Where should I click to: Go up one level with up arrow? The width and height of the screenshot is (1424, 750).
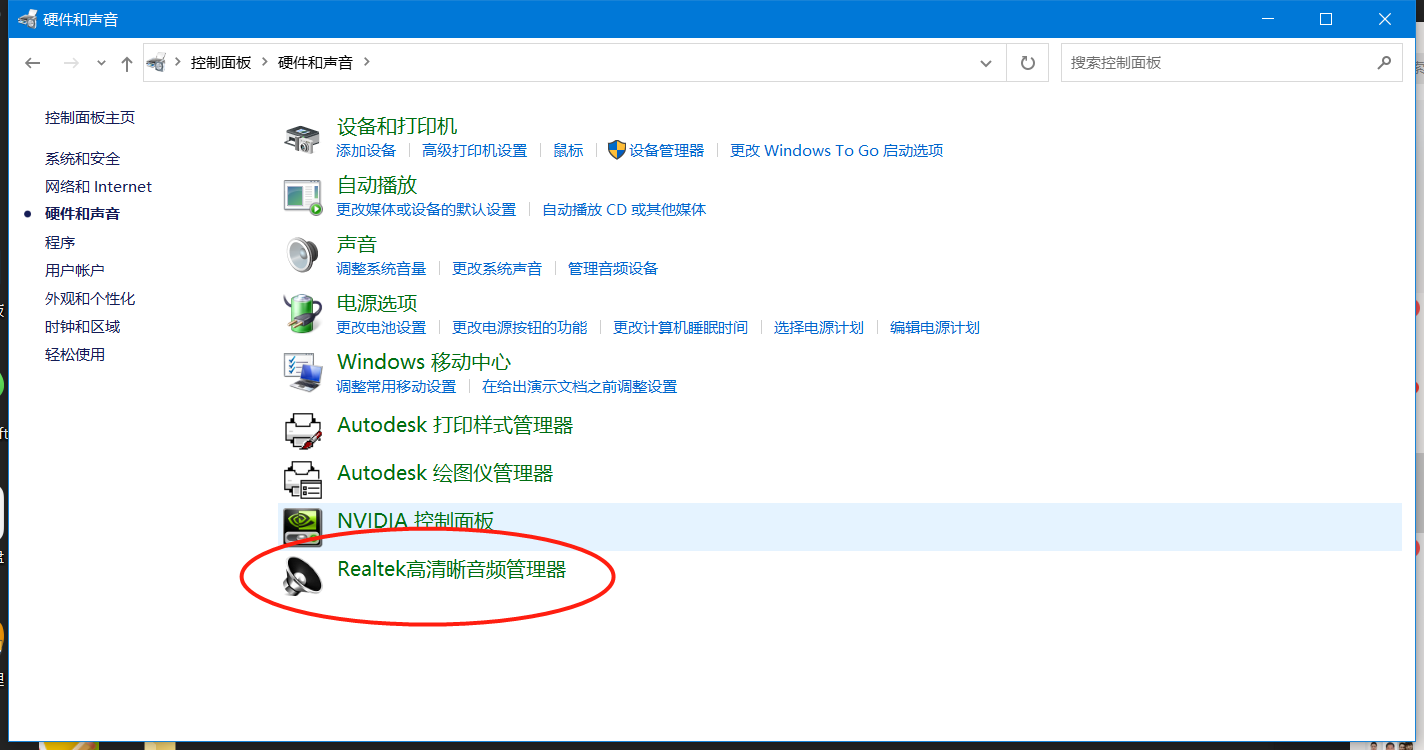tap(127, 63)
